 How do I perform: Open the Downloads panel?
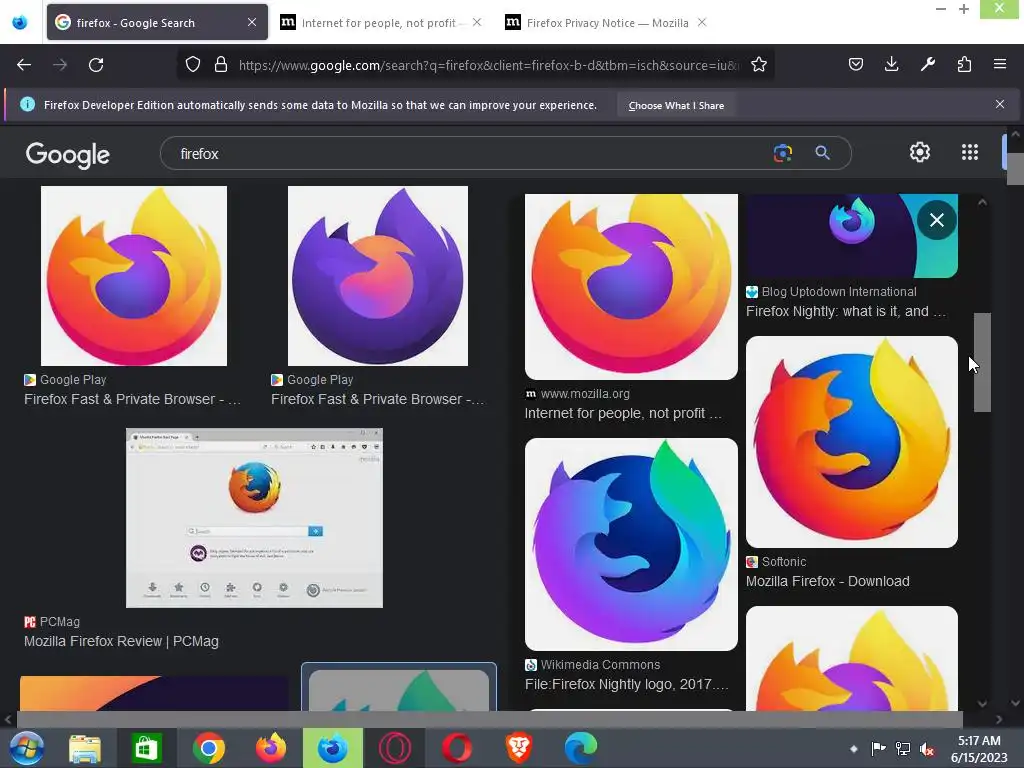(x=891, y=64)
